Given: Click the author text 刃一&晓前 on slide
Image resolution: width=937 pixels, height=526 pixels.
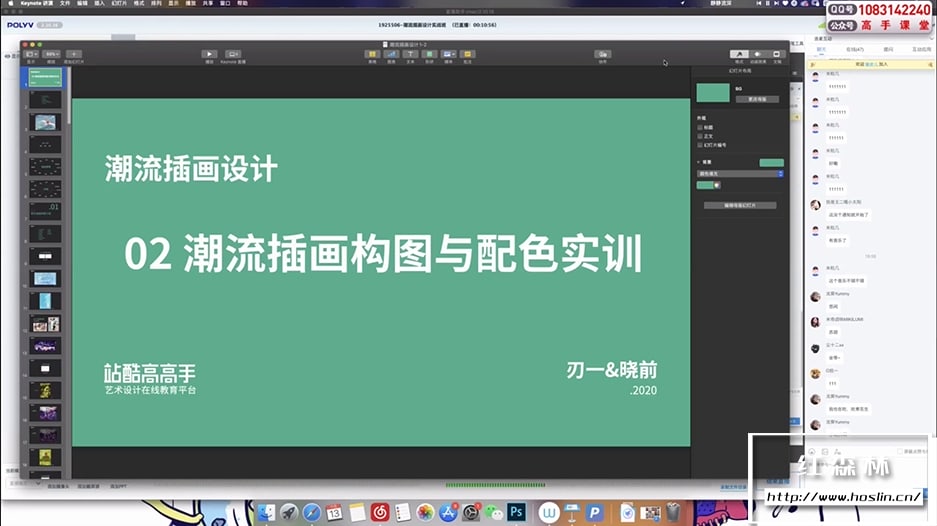Looking at the screenshot, I should click(x=611, y=370).
